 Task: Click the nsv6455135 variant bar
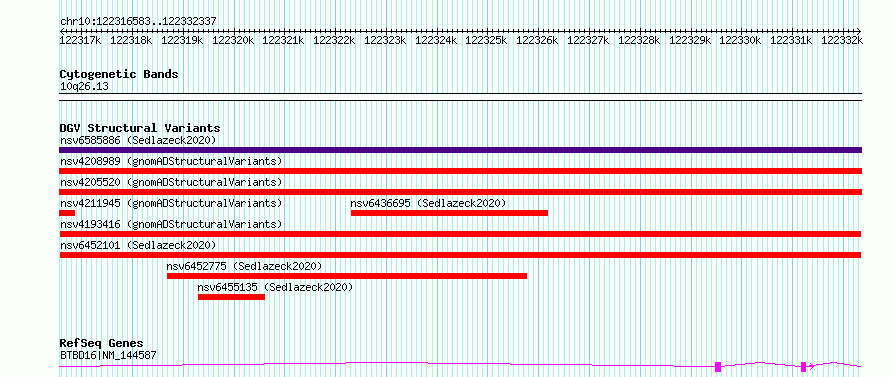tap(231, 297)
